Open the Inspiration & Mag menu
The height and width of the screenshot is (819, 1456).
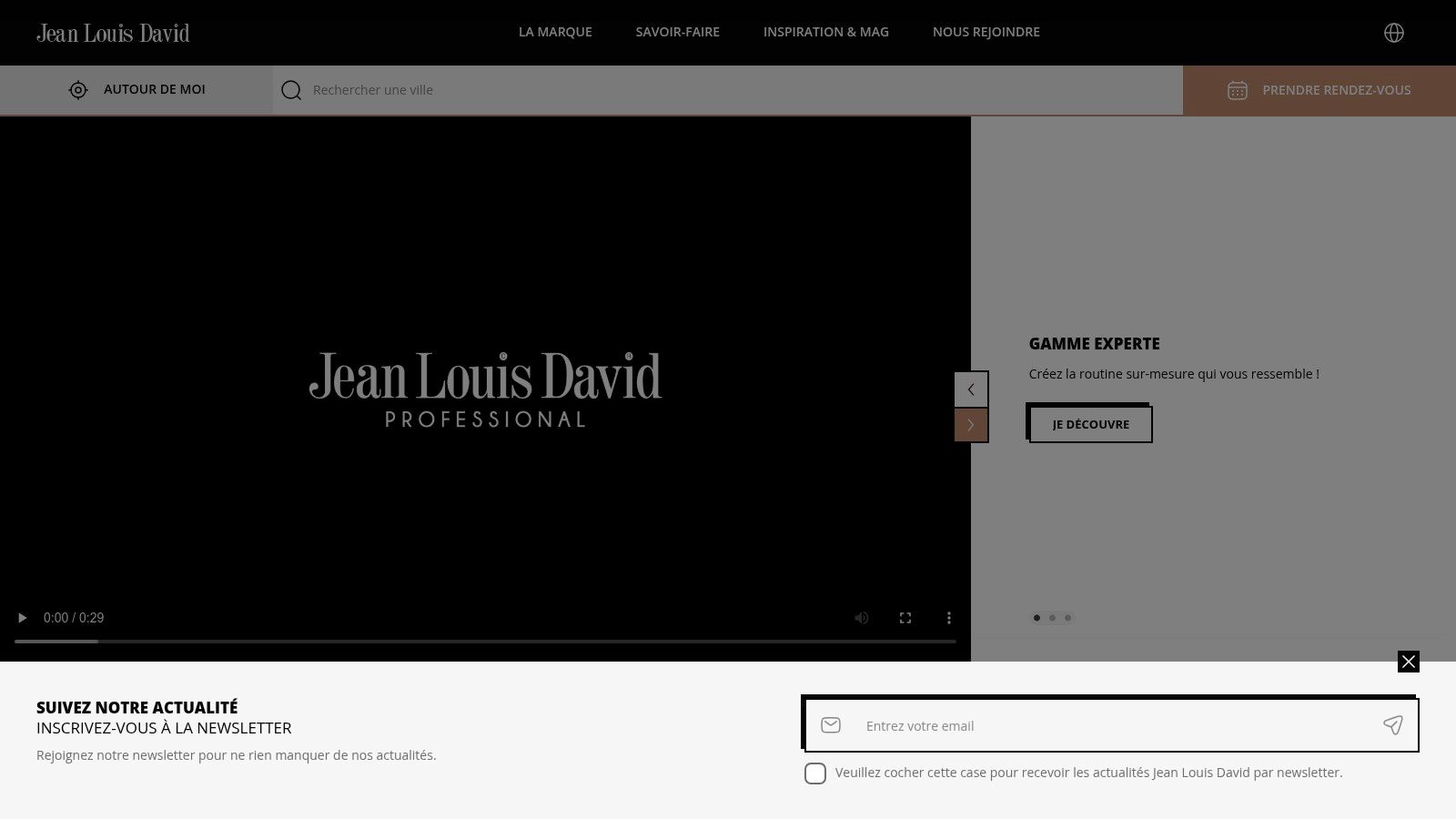pos(825,32)
